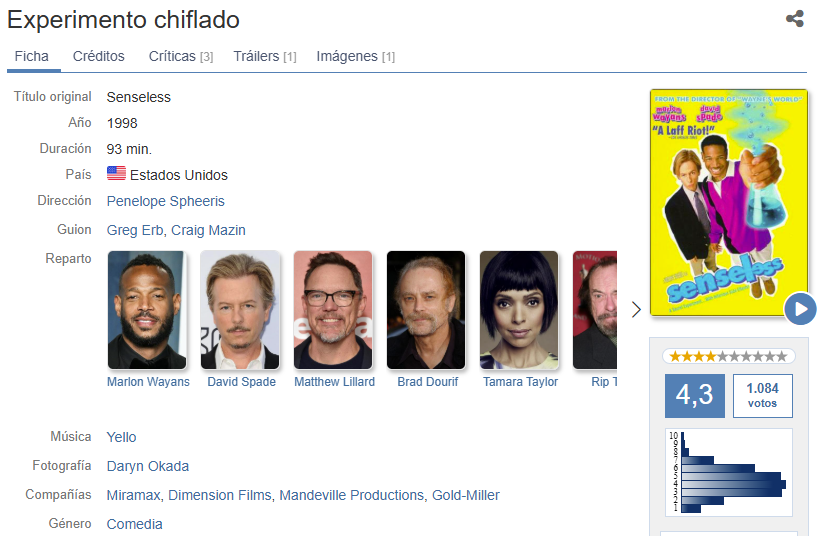Open the Yello music link
The image size is (821, 536).
pos(121,437)
